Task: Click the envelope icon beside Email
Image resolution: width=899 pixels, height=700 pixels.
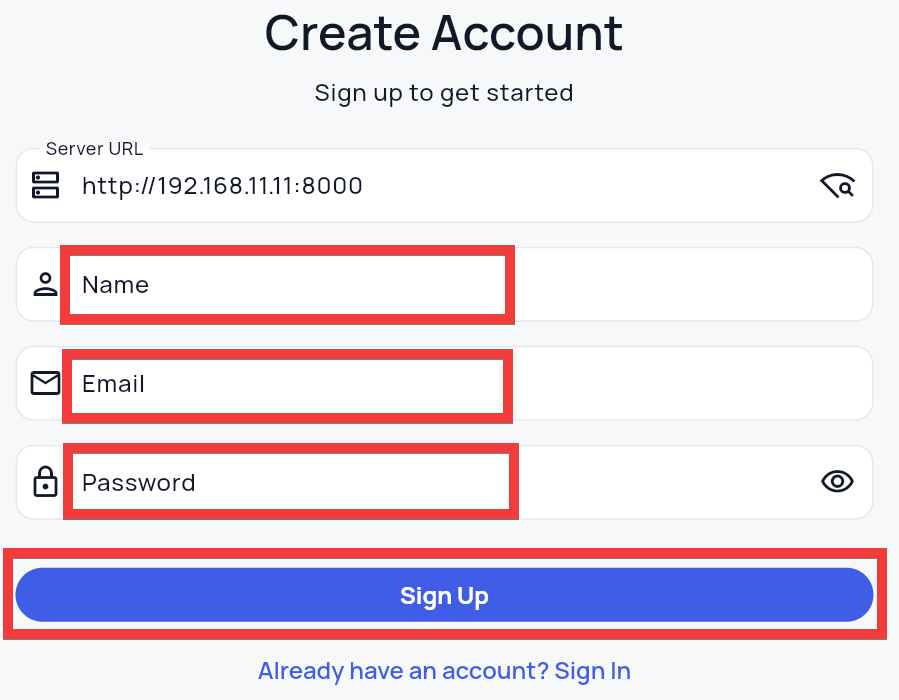Action: 45,383
